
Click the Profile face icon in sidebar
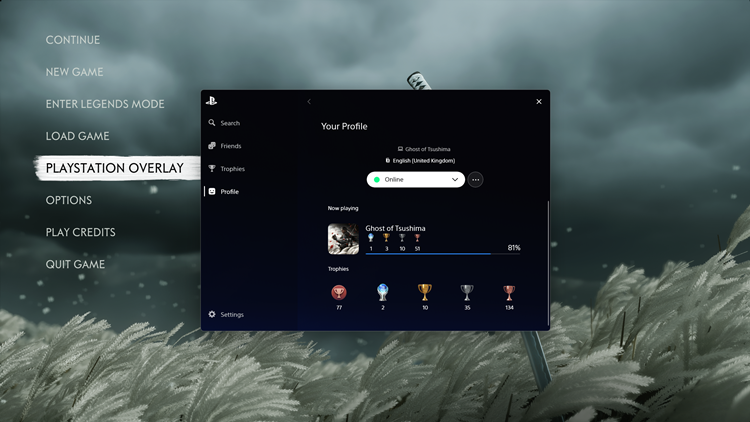point(212,191)
